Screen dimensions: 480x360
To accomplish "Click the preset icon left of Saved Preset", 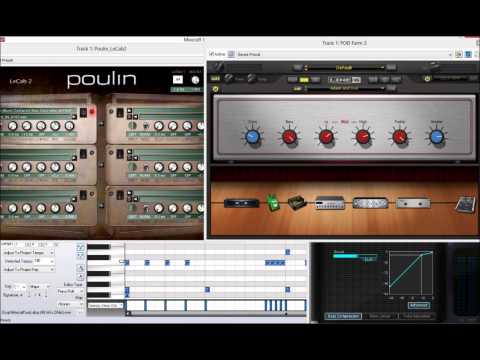I will [231, 54].
